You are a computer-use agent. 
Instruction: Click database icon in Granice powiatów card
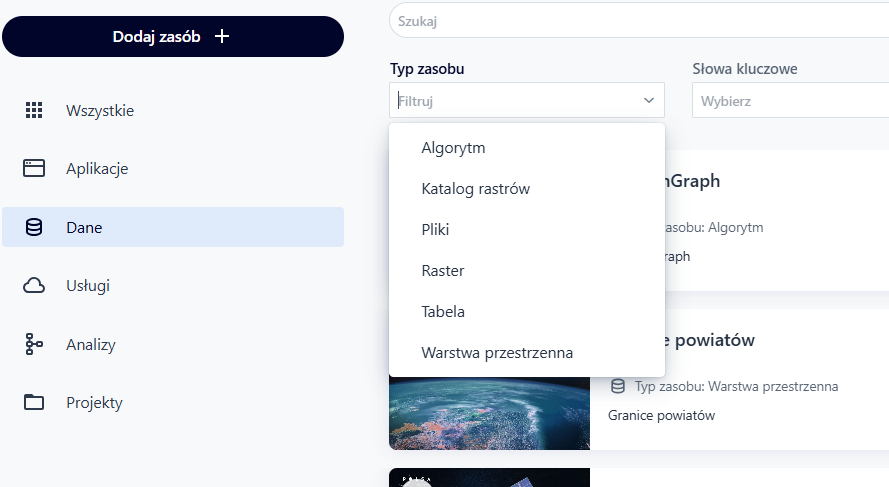[618, 386]
